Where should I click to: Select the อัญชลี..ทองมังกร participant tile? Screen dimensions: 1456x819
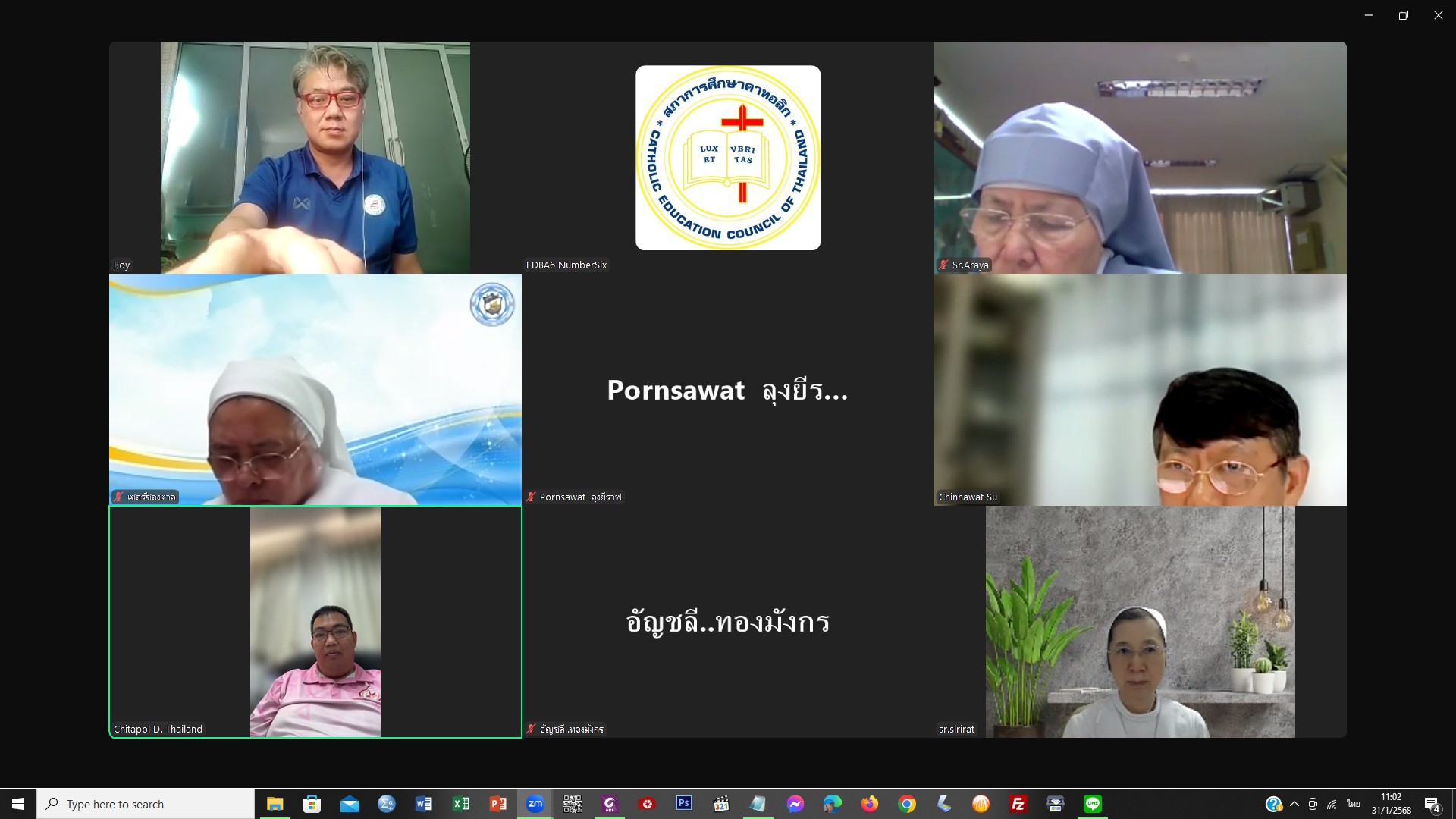click(x=728, y=622)
